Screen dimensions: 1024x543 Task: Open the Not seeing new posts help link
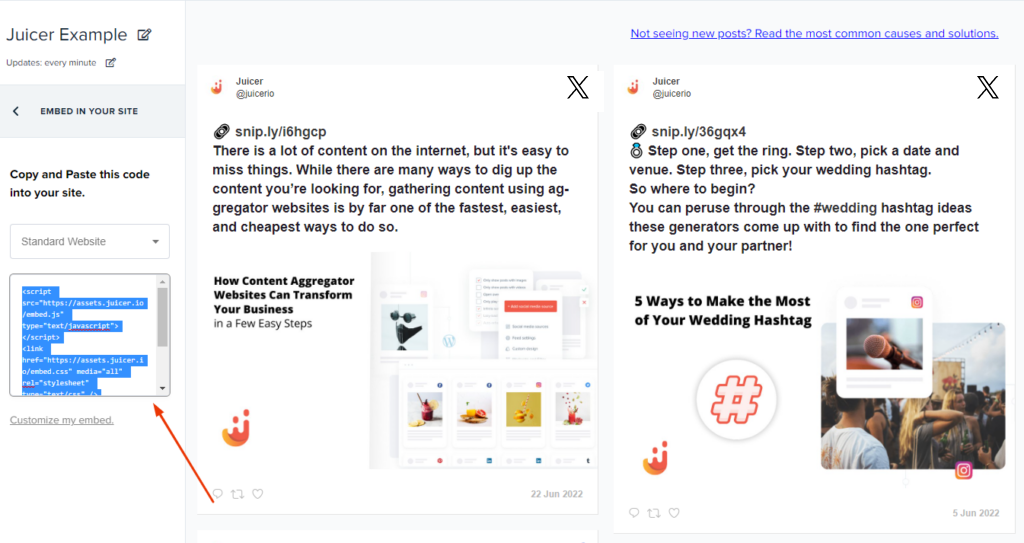coord(814,33)
